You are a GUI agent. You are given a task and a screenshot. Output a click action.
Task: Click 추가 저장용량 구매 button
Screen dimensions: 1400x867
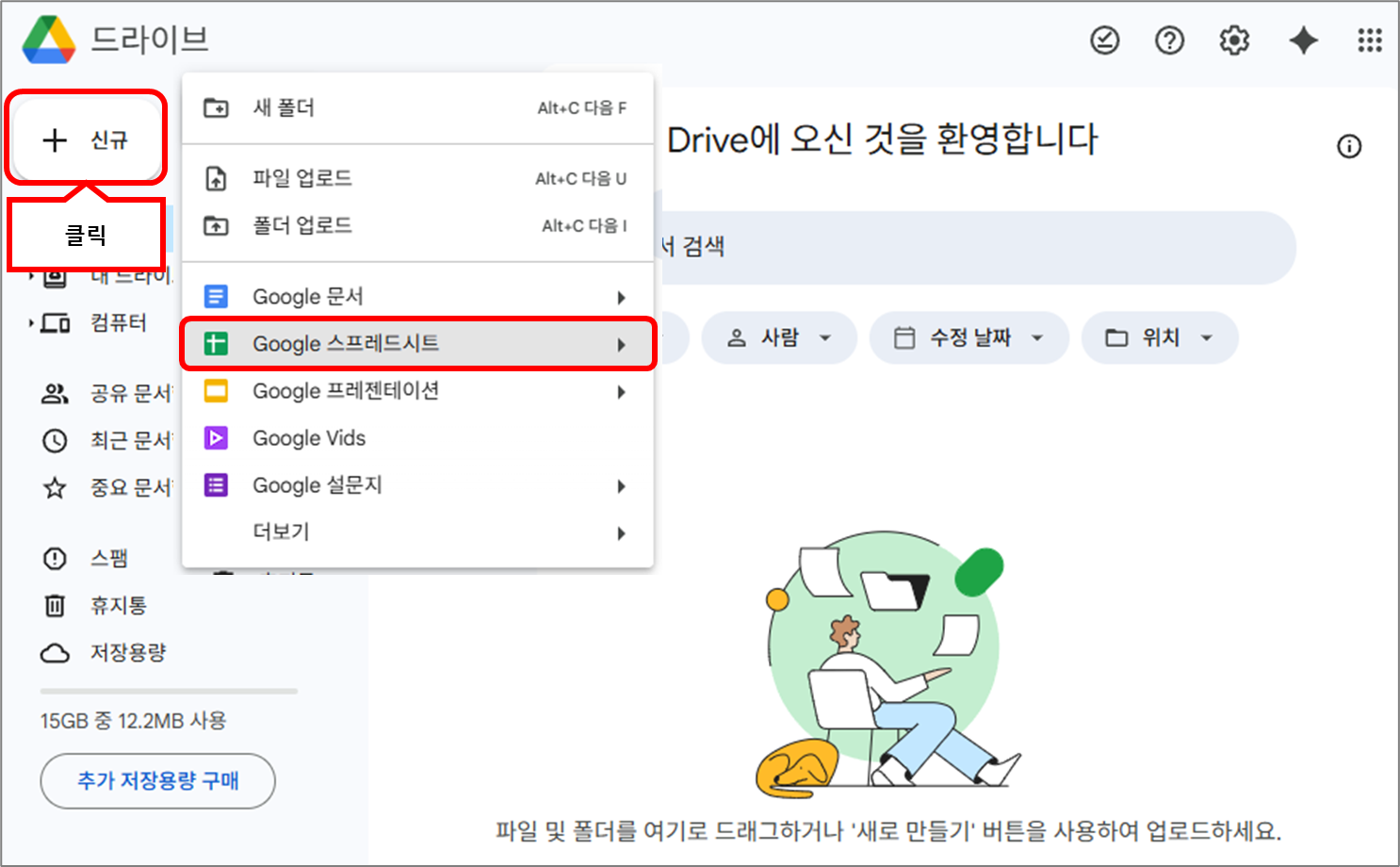[157, 780]
